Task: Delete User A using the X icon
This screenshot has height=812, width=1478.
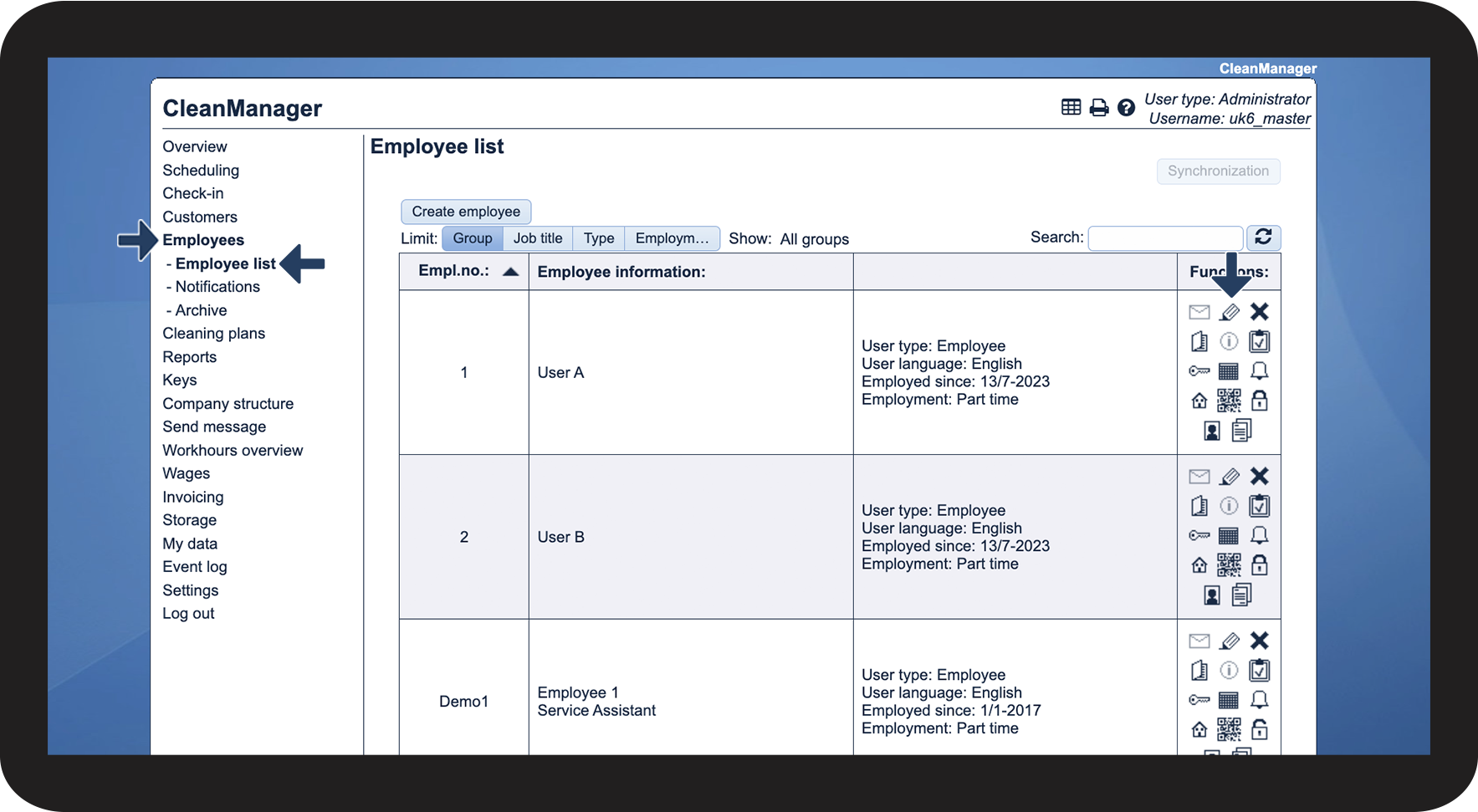Action: [1259, 312]
